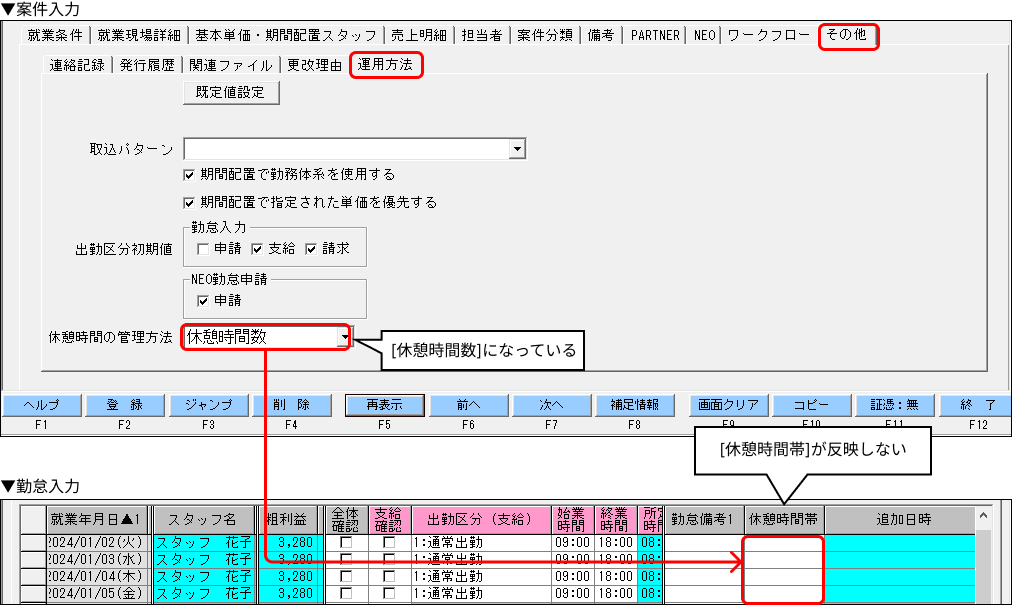Viewport: 1024px width, 605px height.
Task: Select the PARTNER tab
Action: click(655, 35)
